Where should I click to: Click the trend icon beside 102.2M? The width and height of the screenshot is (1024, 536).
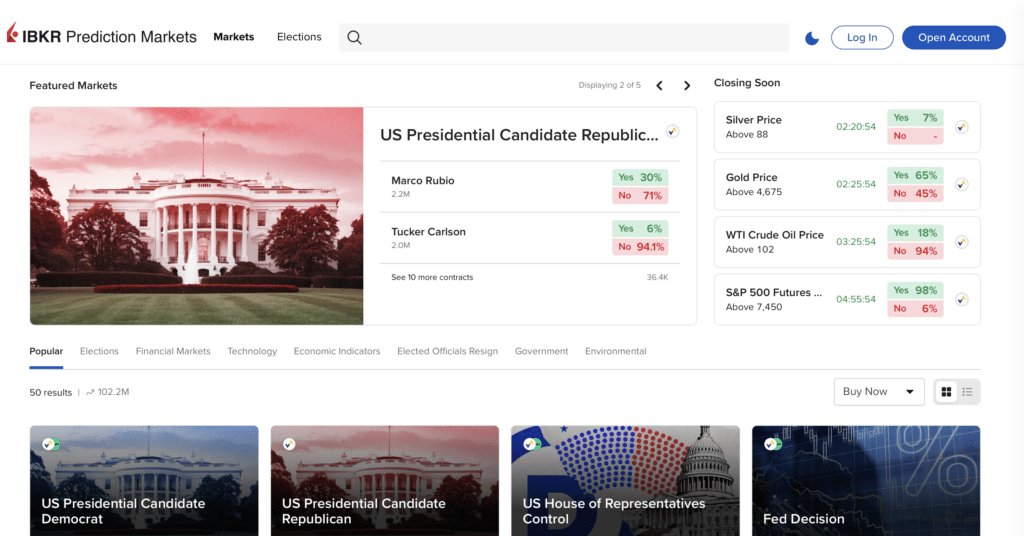[90, 392]
